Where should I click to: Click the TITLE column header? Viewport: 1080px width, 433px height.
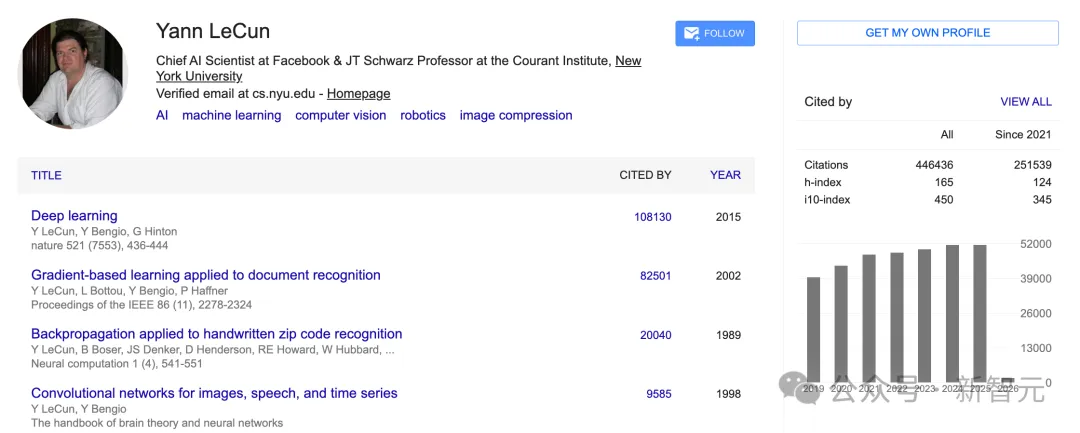(46, 175)
